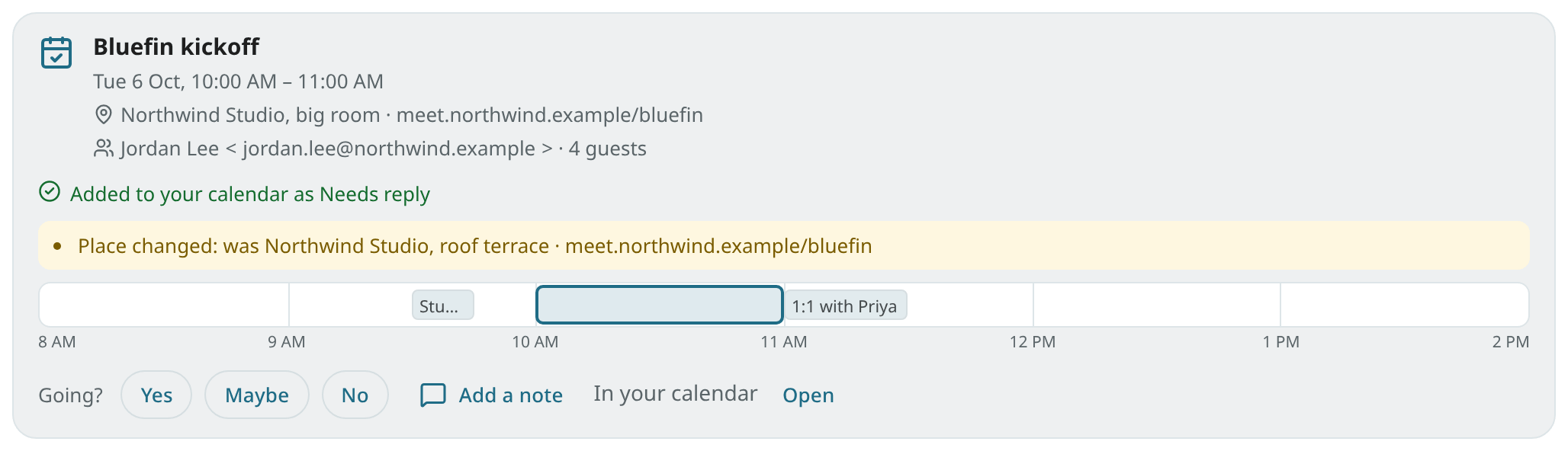
Task: Decline the invite with No
Action: [x=355, y=395]
